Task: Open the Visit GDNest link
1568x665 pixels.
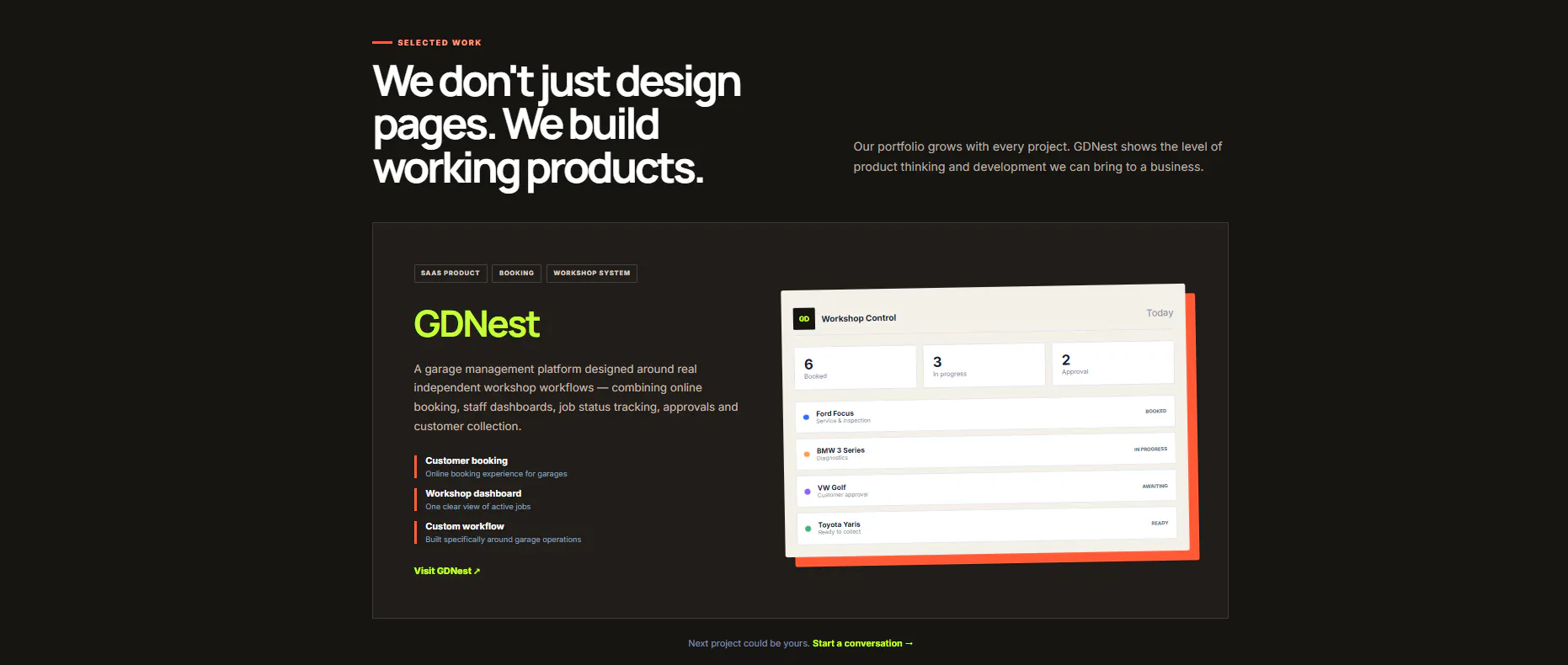Action: coord(447,571)
